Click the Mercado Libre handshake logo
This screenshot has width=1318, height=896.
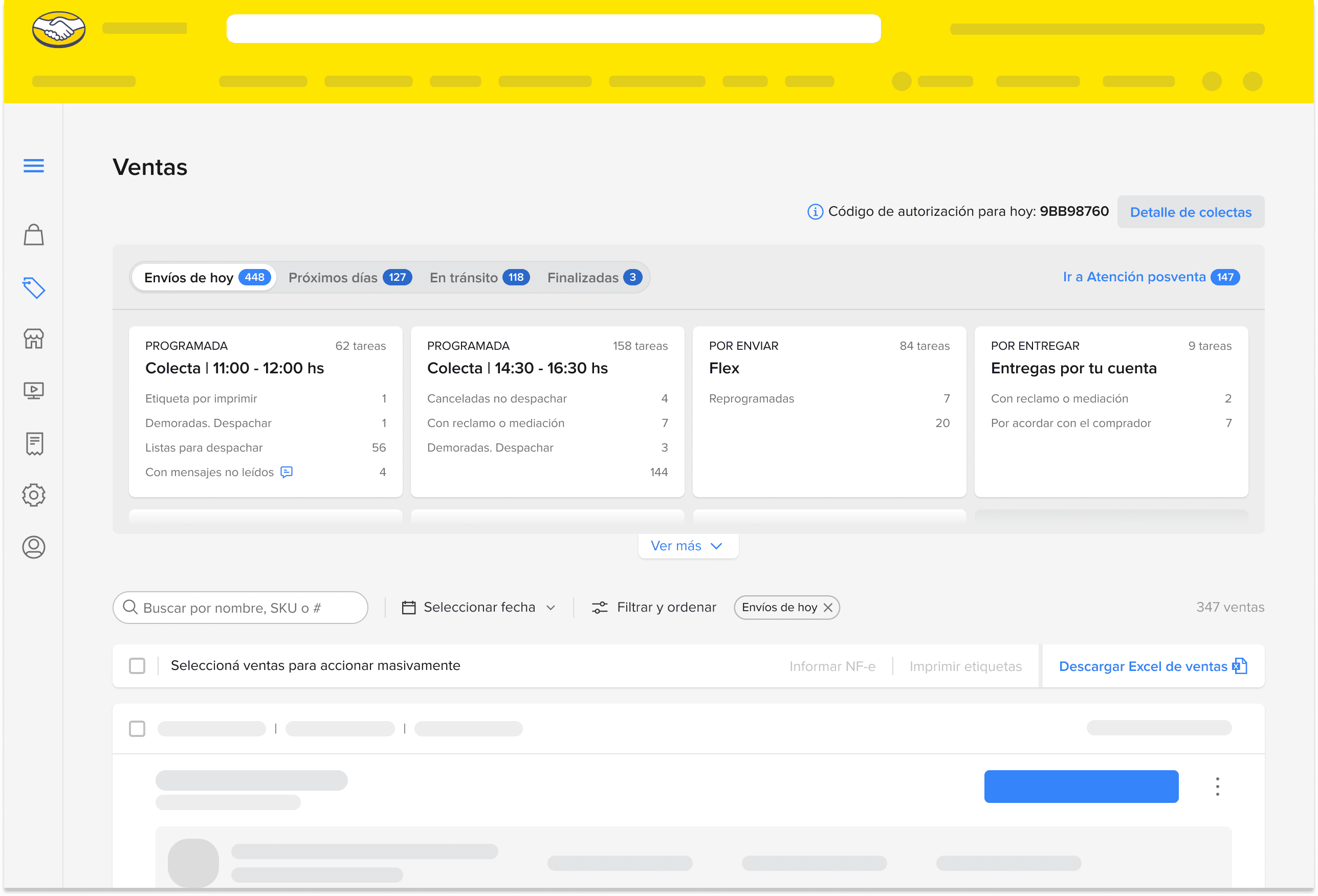pos(59,30)
